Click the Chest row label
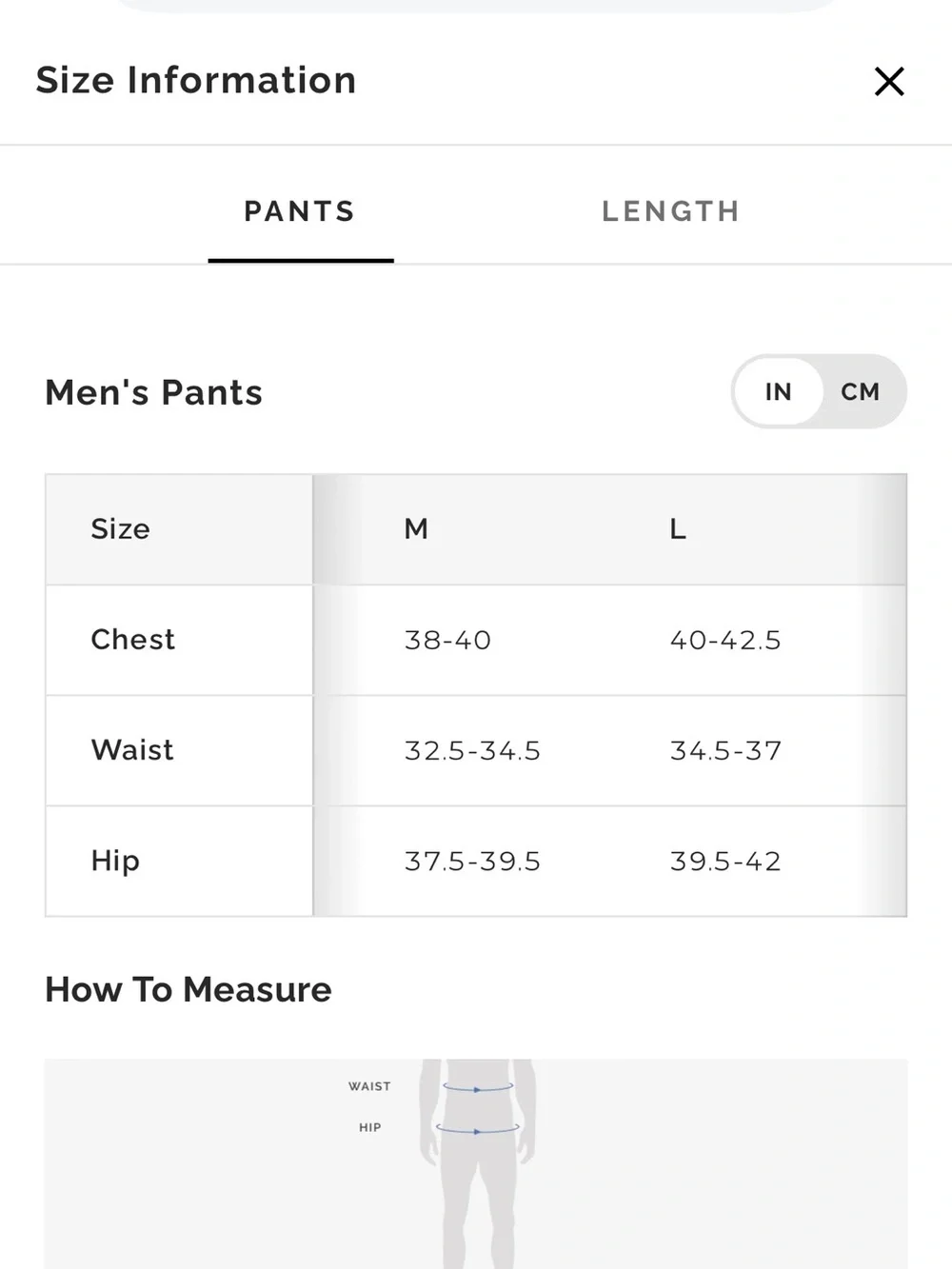Screen dimensions: 952x1269 coord(133,640)
